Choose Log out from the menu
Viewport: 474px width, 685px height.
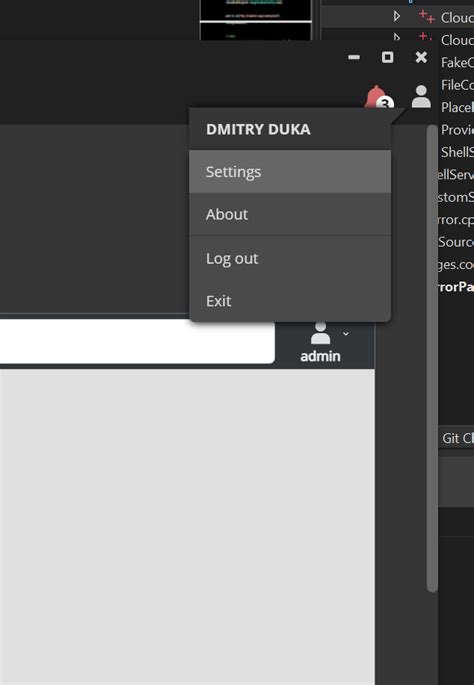click(290, 258)
